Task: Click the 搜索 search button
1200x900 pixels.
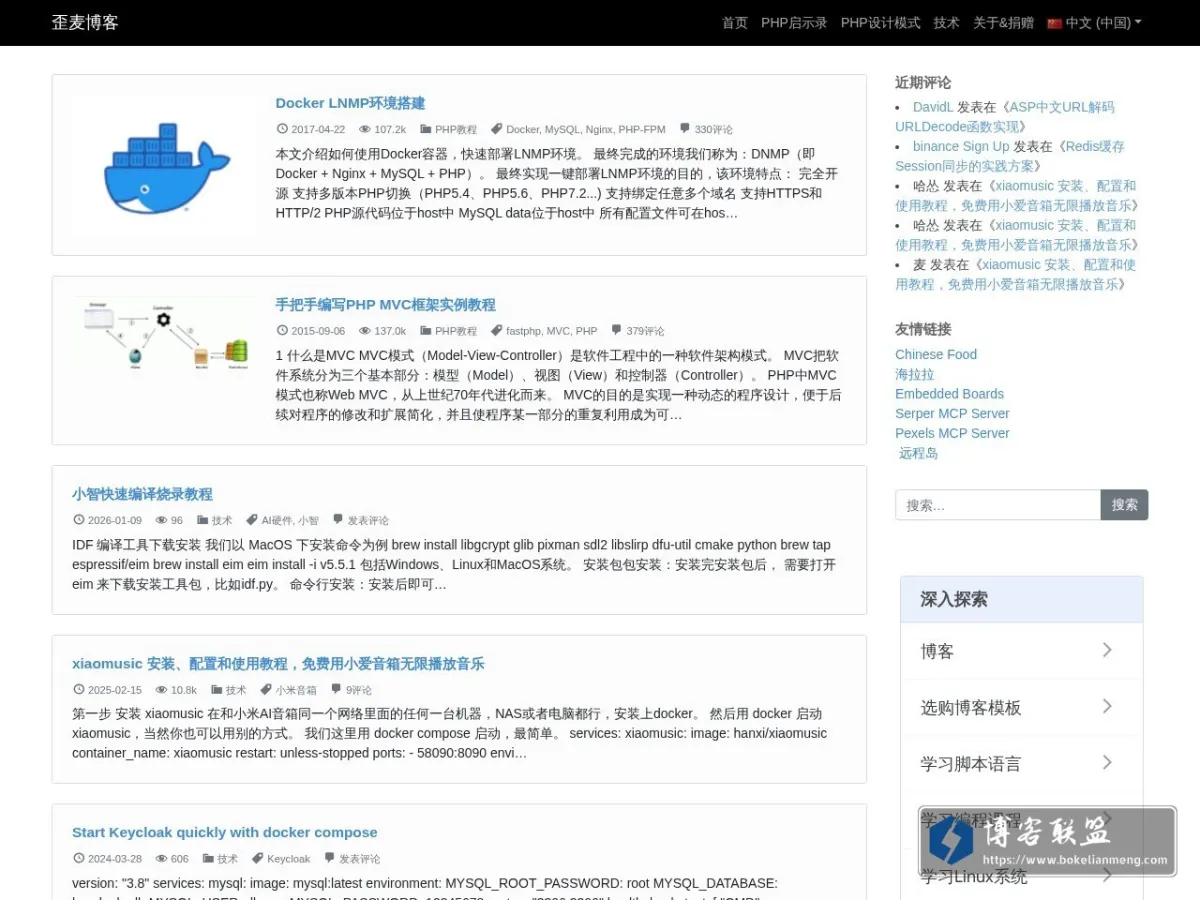Action: [1124, 505]
